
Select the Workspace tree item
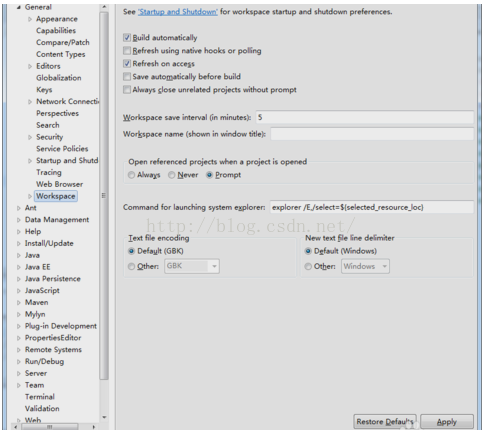[x=56, y=196]
